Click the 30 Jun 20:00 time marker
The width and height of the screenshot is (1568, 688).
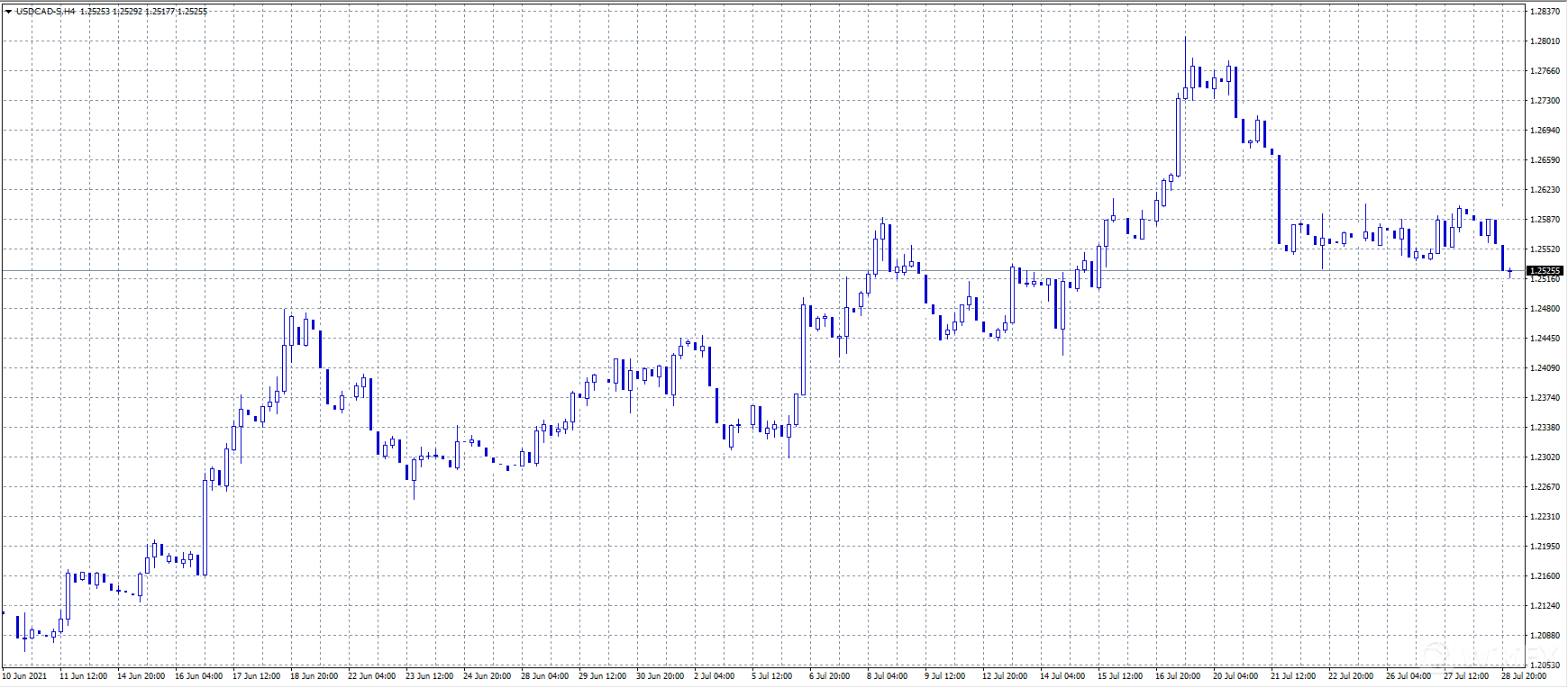point(660,676)
